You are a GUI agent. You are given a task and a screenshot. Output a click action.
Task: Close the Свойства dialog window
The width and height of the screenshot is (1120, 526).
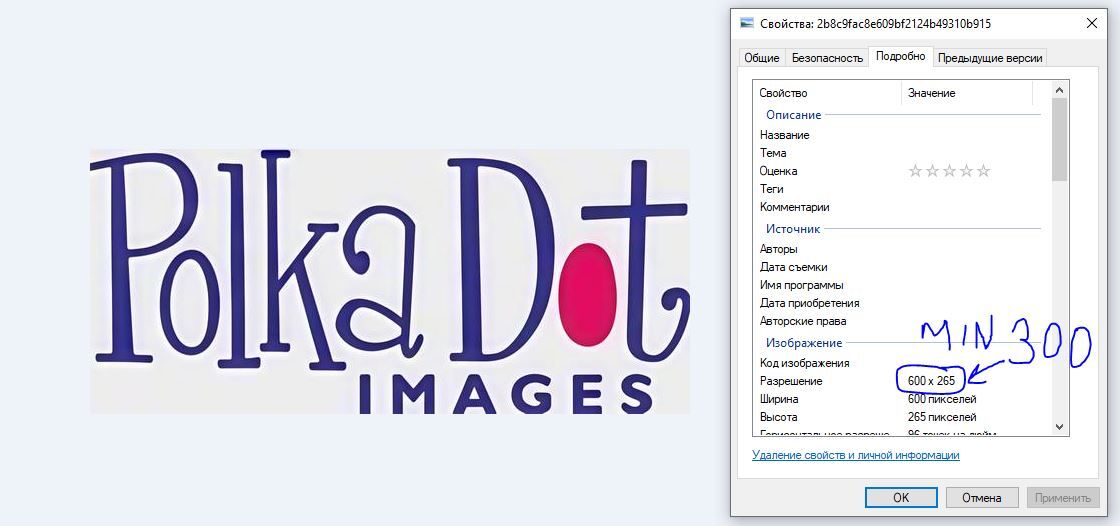[1091, 24]
